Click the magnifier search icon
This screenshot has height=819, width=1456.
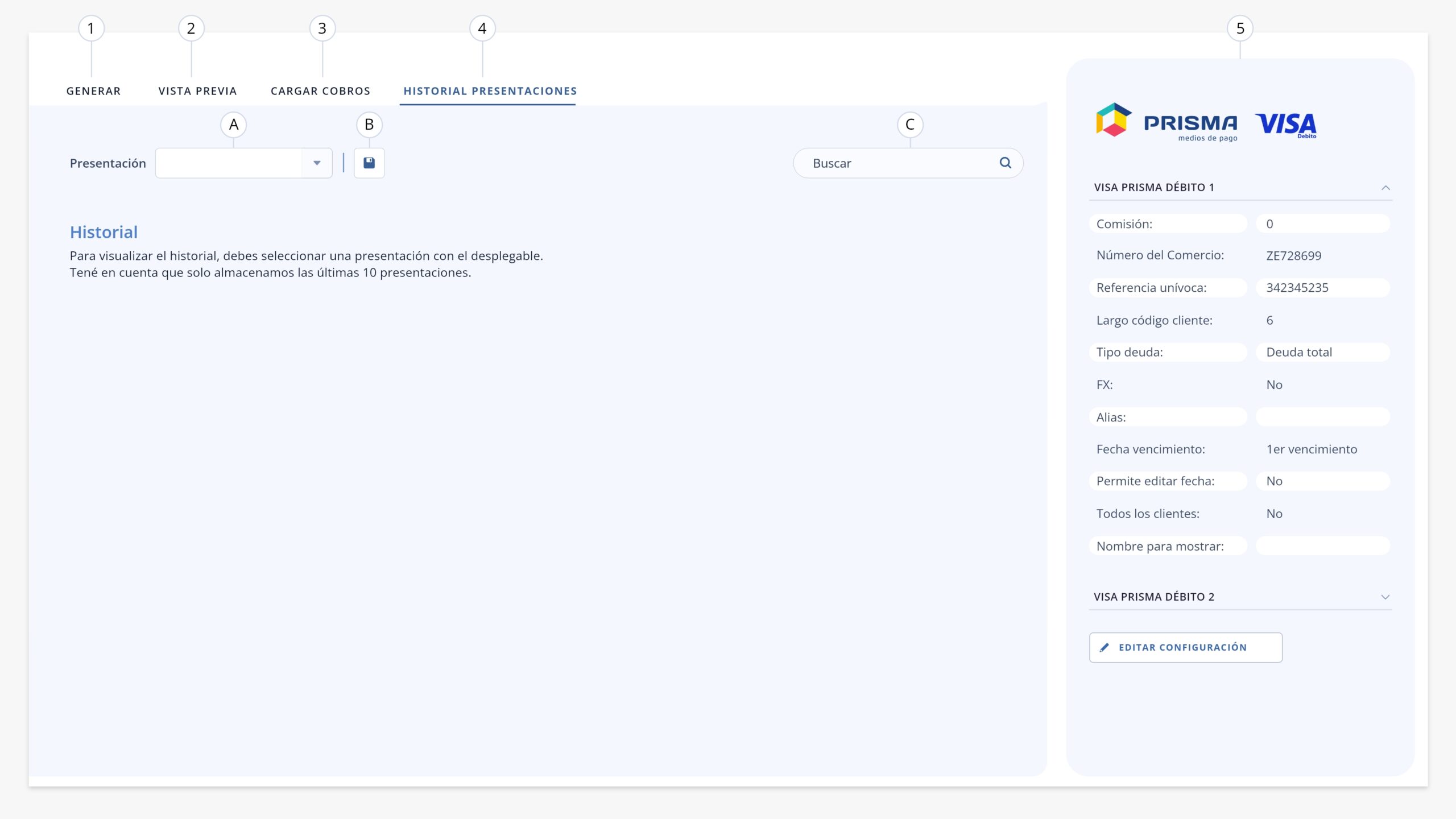click(1006, 163)
